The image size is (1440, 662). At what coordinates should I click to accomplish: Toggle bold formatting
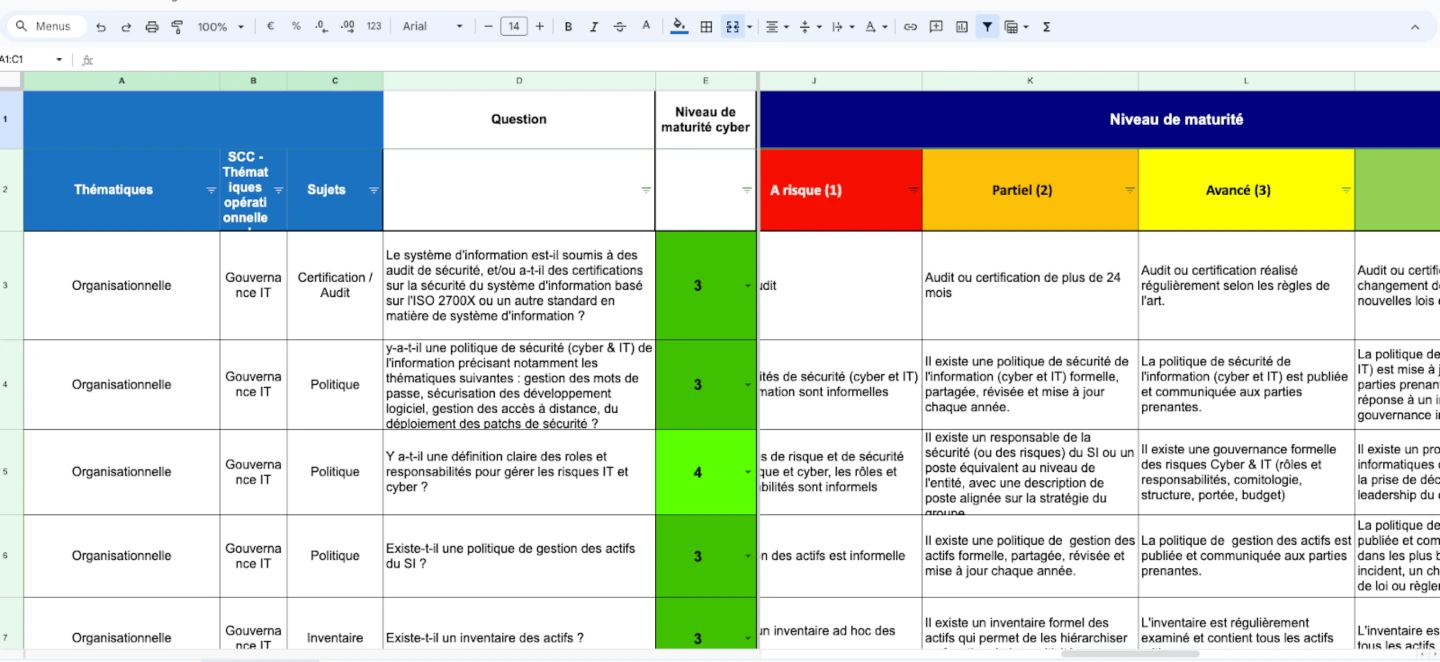tap(568, 27)
